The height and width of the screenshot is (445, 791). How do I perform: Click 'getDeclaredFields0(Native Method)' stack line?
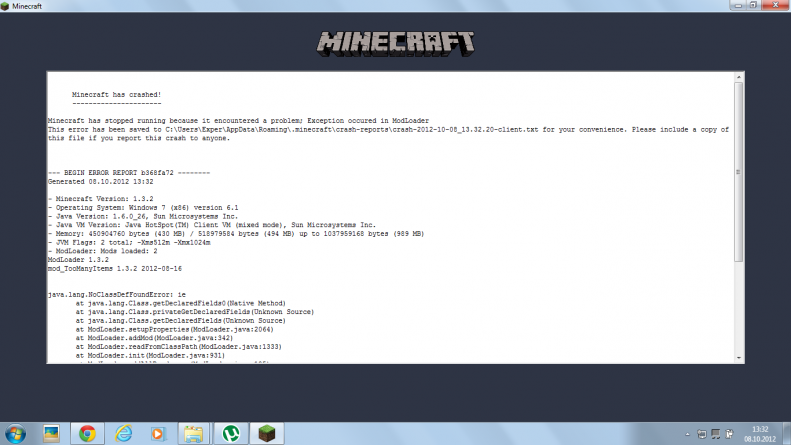[181, 303]
